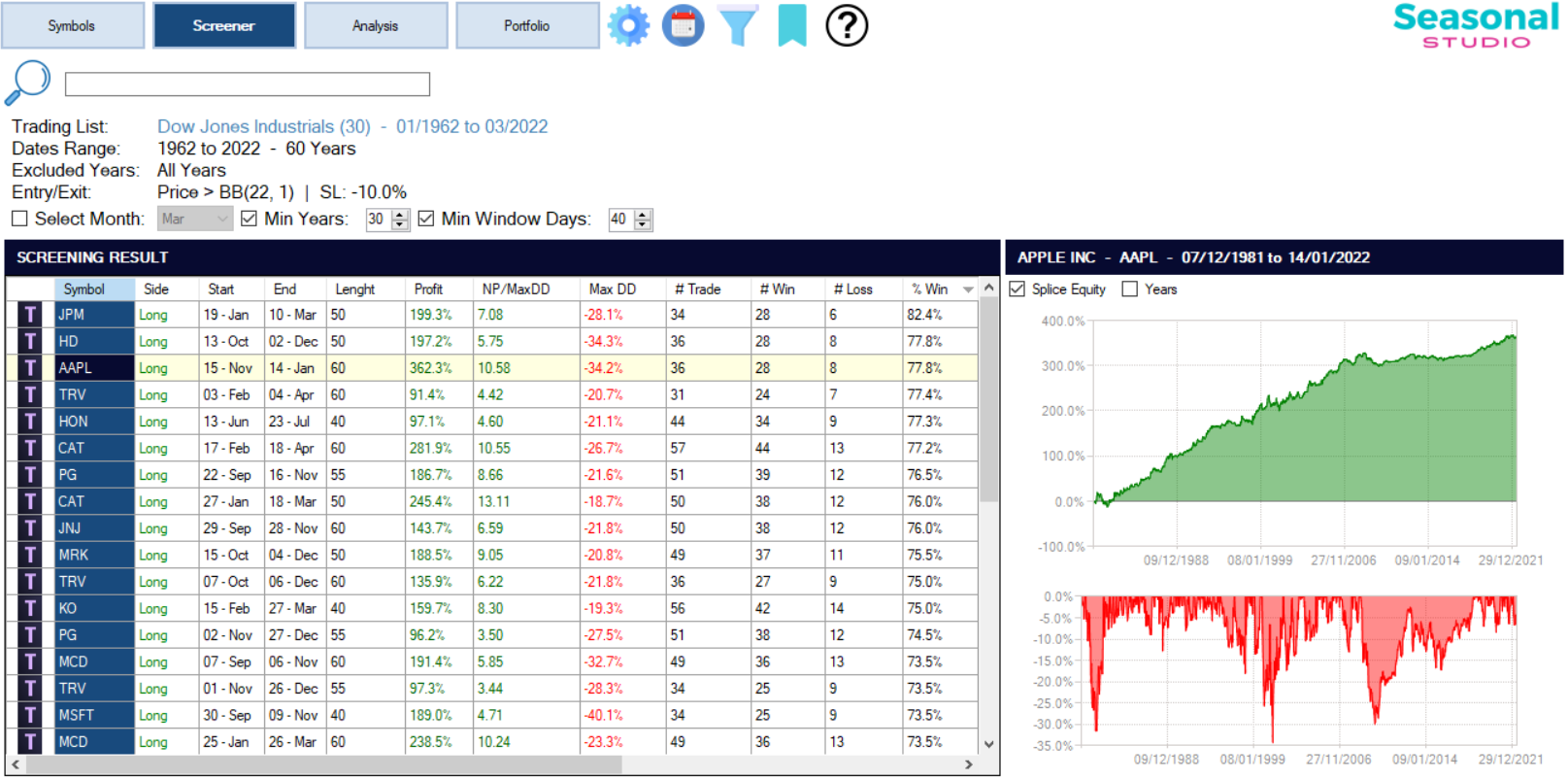Open the calendar icon
This screenshot has width=1568, height=780.
683,25
